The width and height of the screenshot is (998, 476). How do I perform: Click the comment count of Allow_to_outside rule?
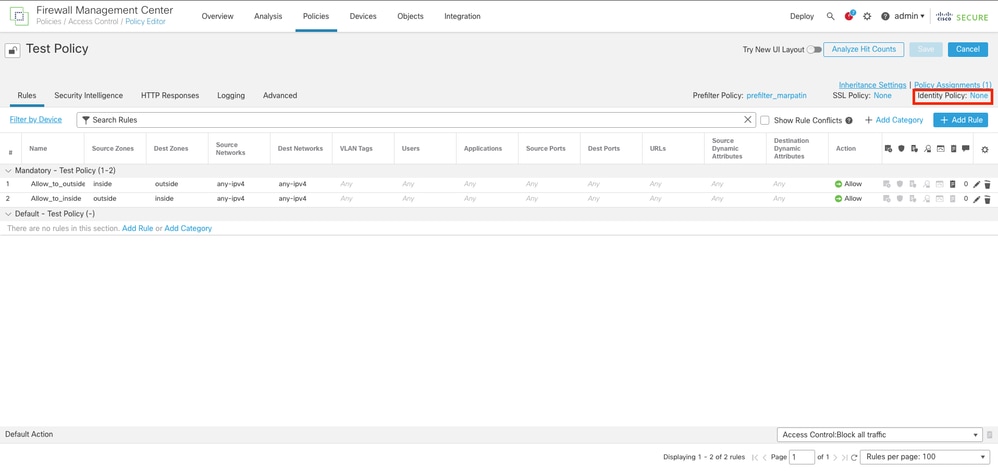pyautogui.click(x=966, y=184)
